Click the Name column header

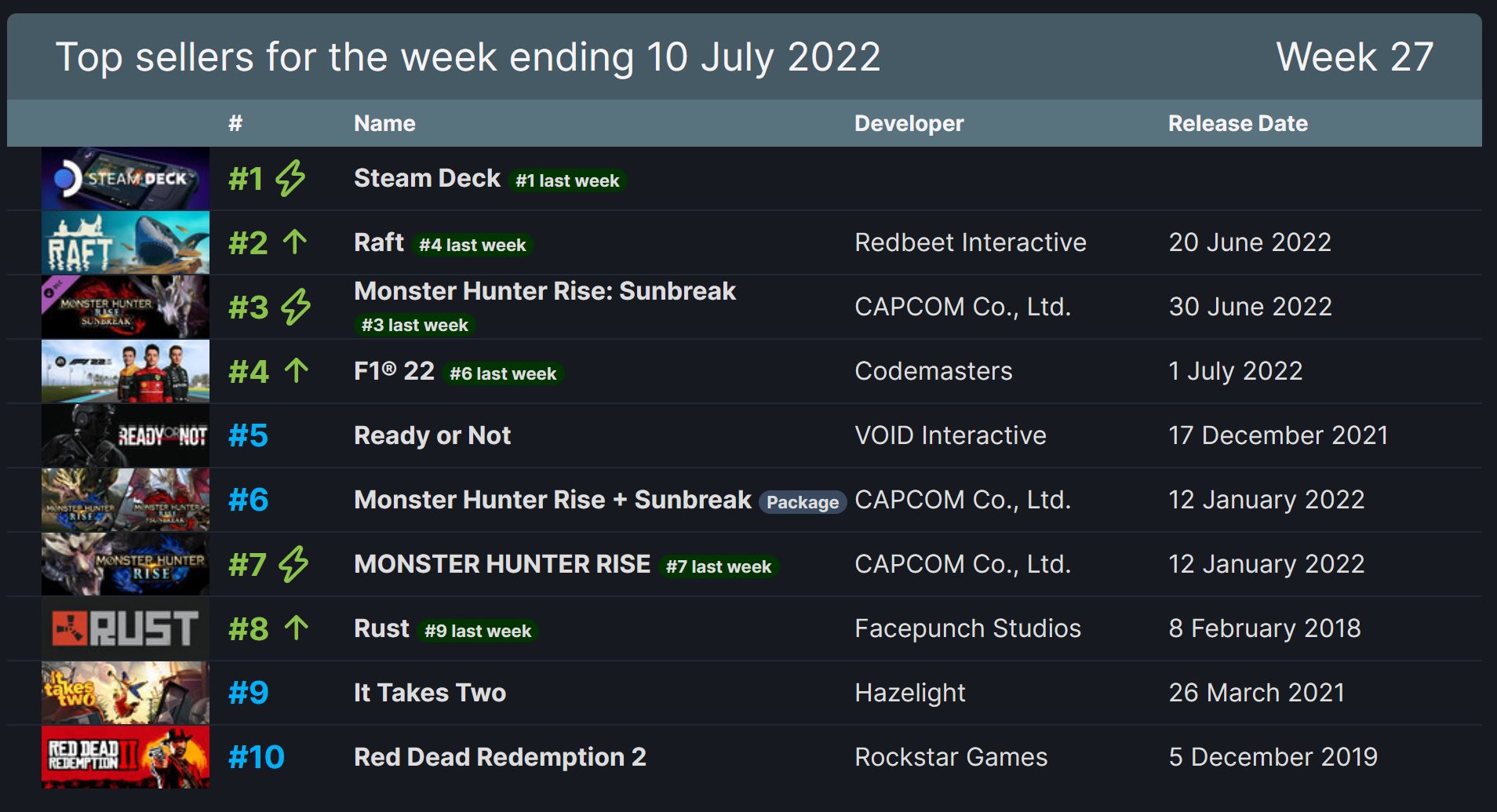(x=384, y=123)
